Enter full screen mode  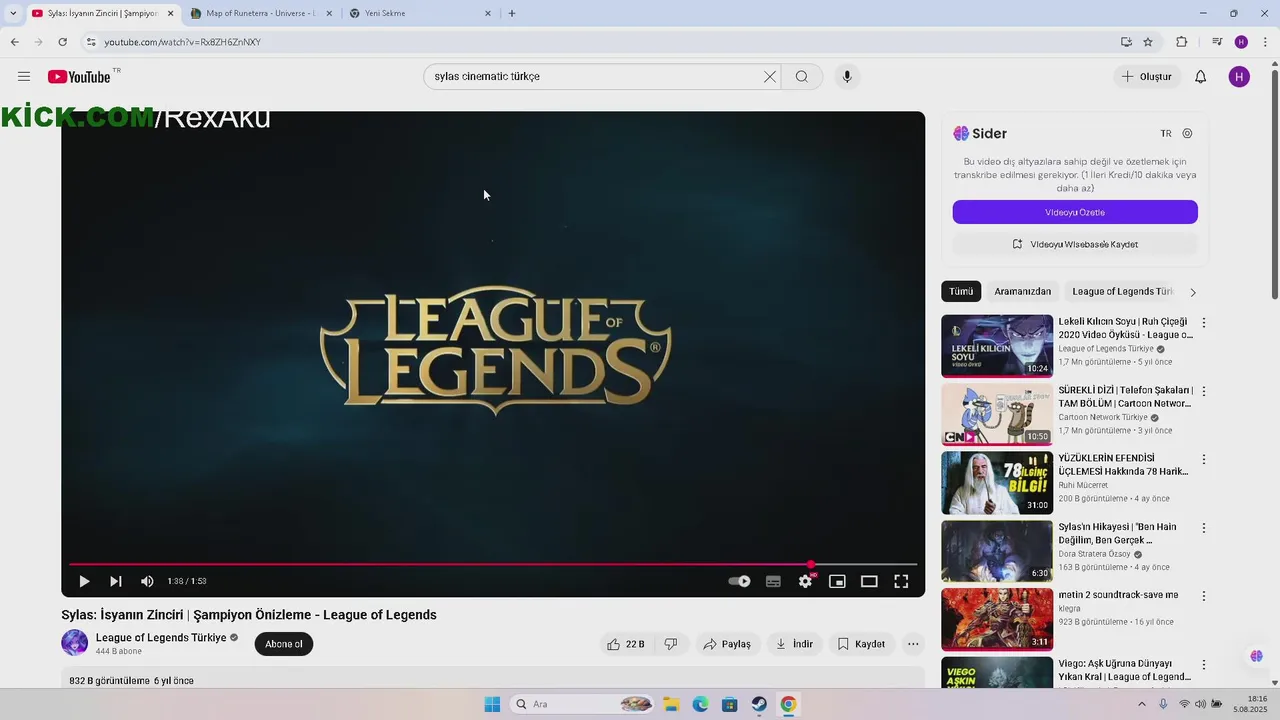[x=901, y=581]
